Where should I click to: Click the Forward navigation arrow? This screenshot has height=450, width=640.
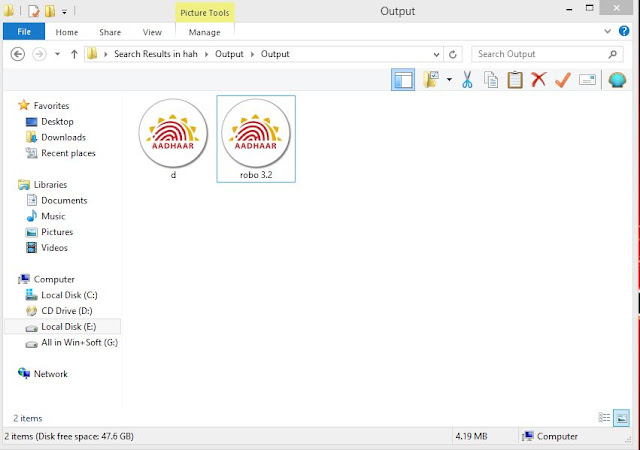39,54
